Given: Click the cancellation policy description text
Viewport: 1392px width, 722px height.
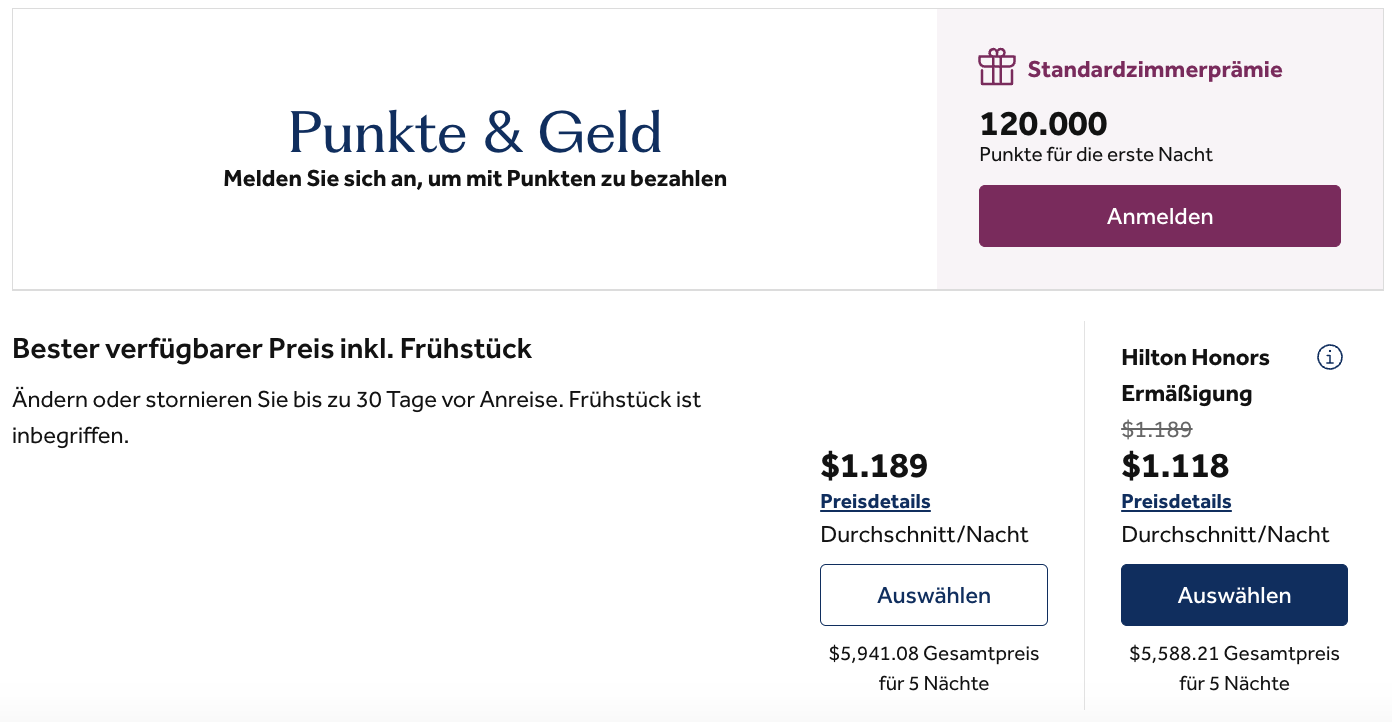Looking at the screenshot, I should [355, 417].
